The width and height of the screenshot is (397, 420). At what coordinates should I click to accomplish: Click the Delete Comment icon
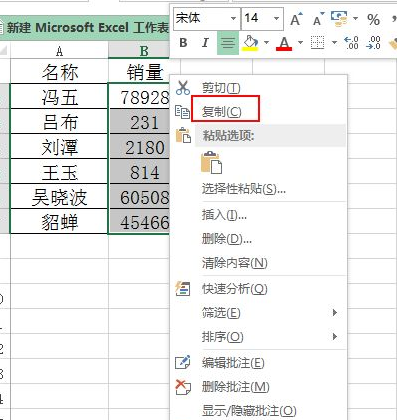[x=183, y=387]
